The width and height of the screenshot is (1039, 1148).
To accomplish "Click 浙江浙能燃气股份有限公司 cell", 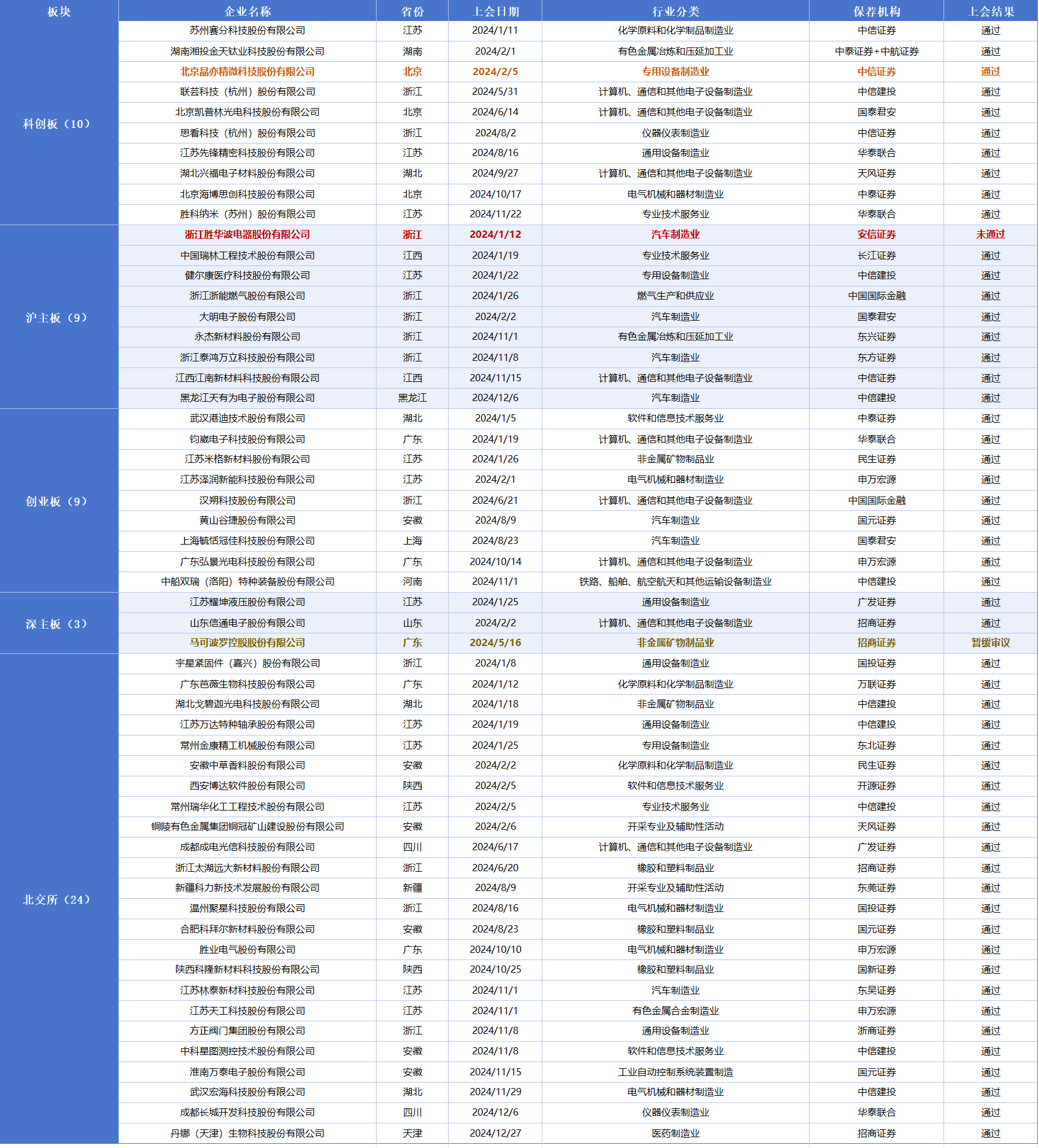I will (x=247, y=296).
